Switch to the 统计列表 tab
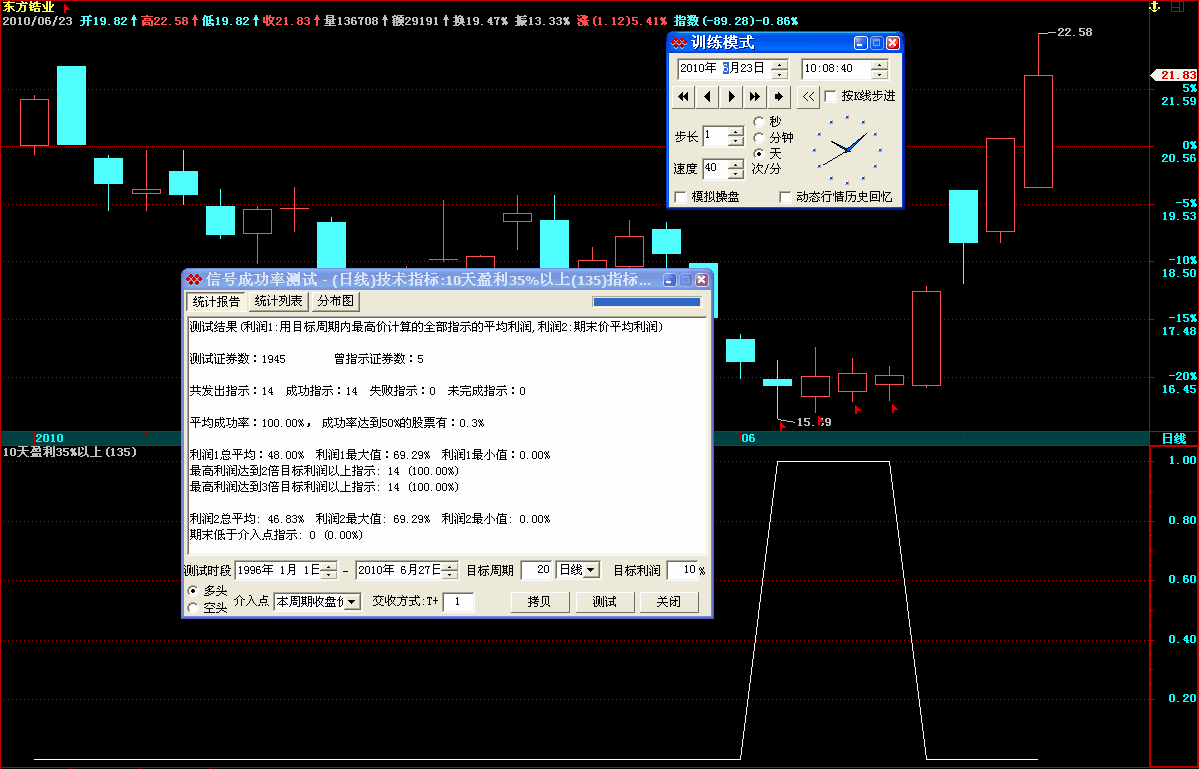 point(278,301)
